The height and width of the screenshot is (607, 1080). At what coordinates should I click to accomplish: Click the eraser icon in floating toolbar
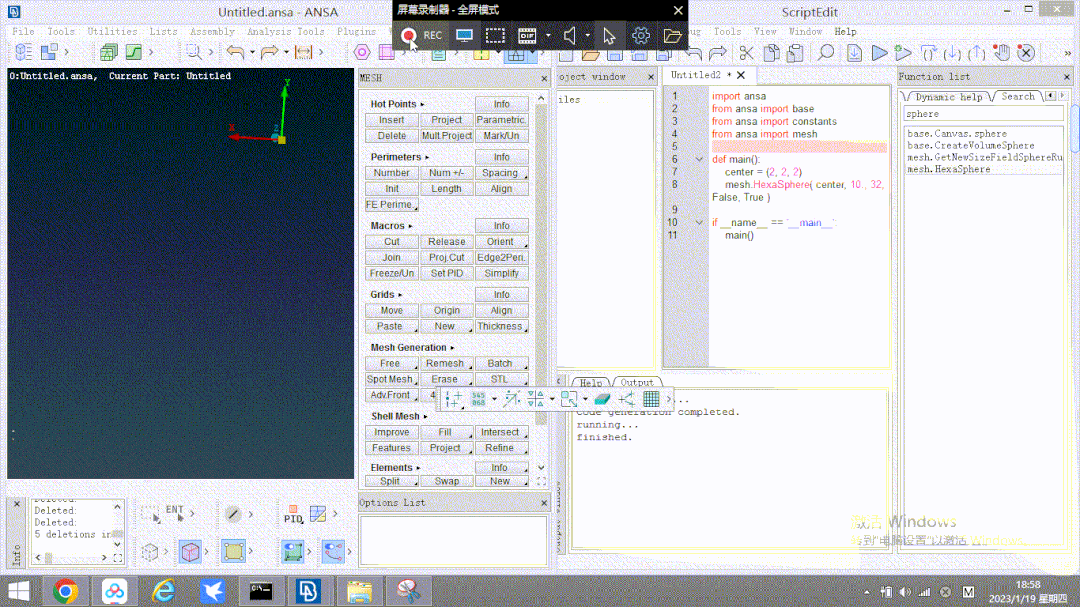pos(601,399)
